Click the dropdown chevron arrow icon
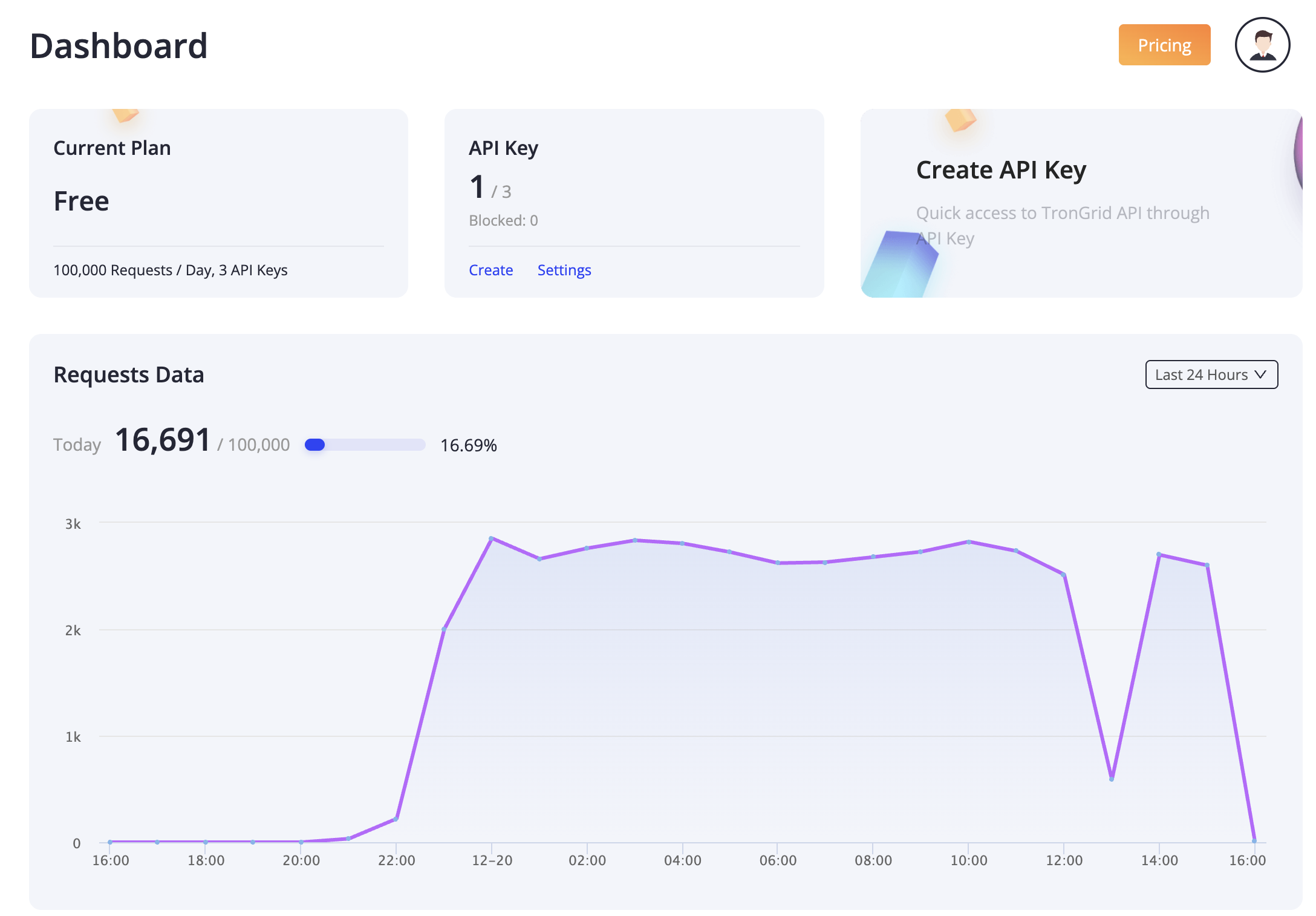The height and width of the screenshot is (916, 1316). pyautogui.click(x=1260, y=375)
